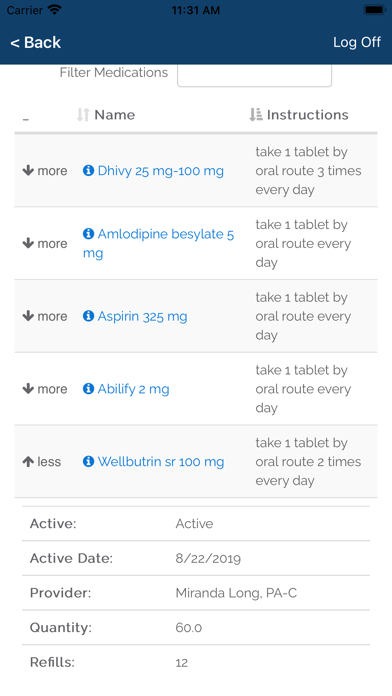Open the Aspirin 325 mg link
Image resolution: width=392 pixels, height=696 pixels.
pos(143,316)
